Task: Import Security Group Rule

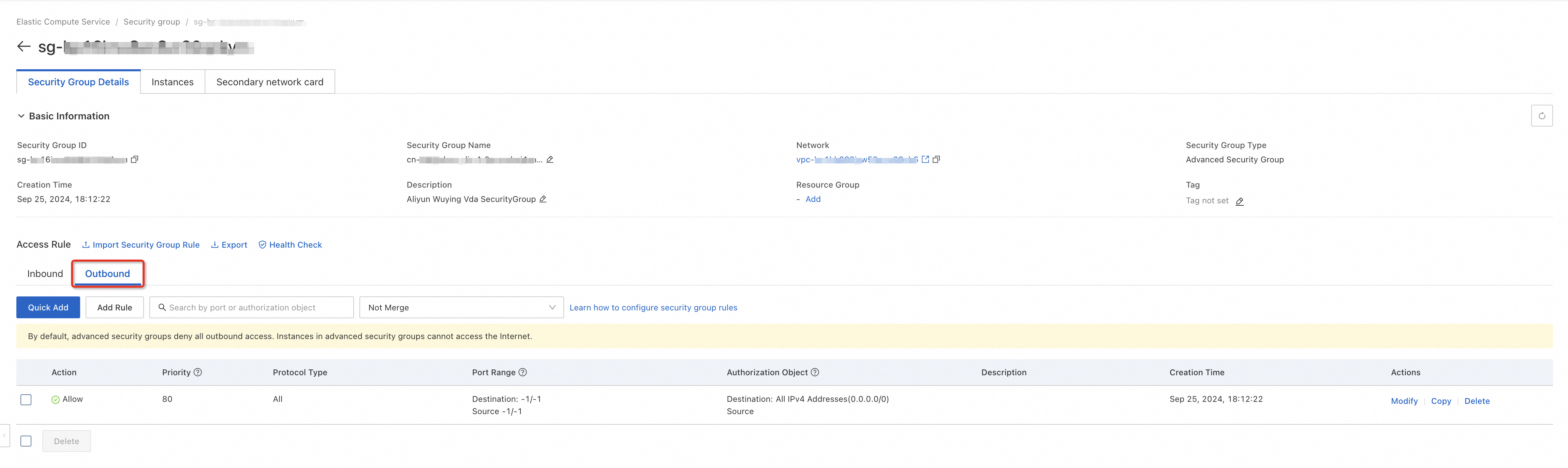Action: click(x=140, y=245)
